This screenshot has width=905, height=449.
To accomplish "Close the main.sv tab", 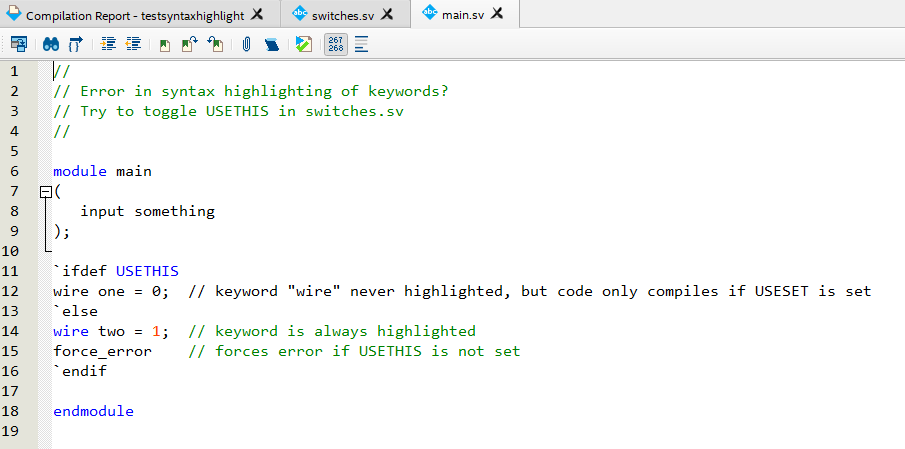I will pyautogui.click(x=496, y=14).
